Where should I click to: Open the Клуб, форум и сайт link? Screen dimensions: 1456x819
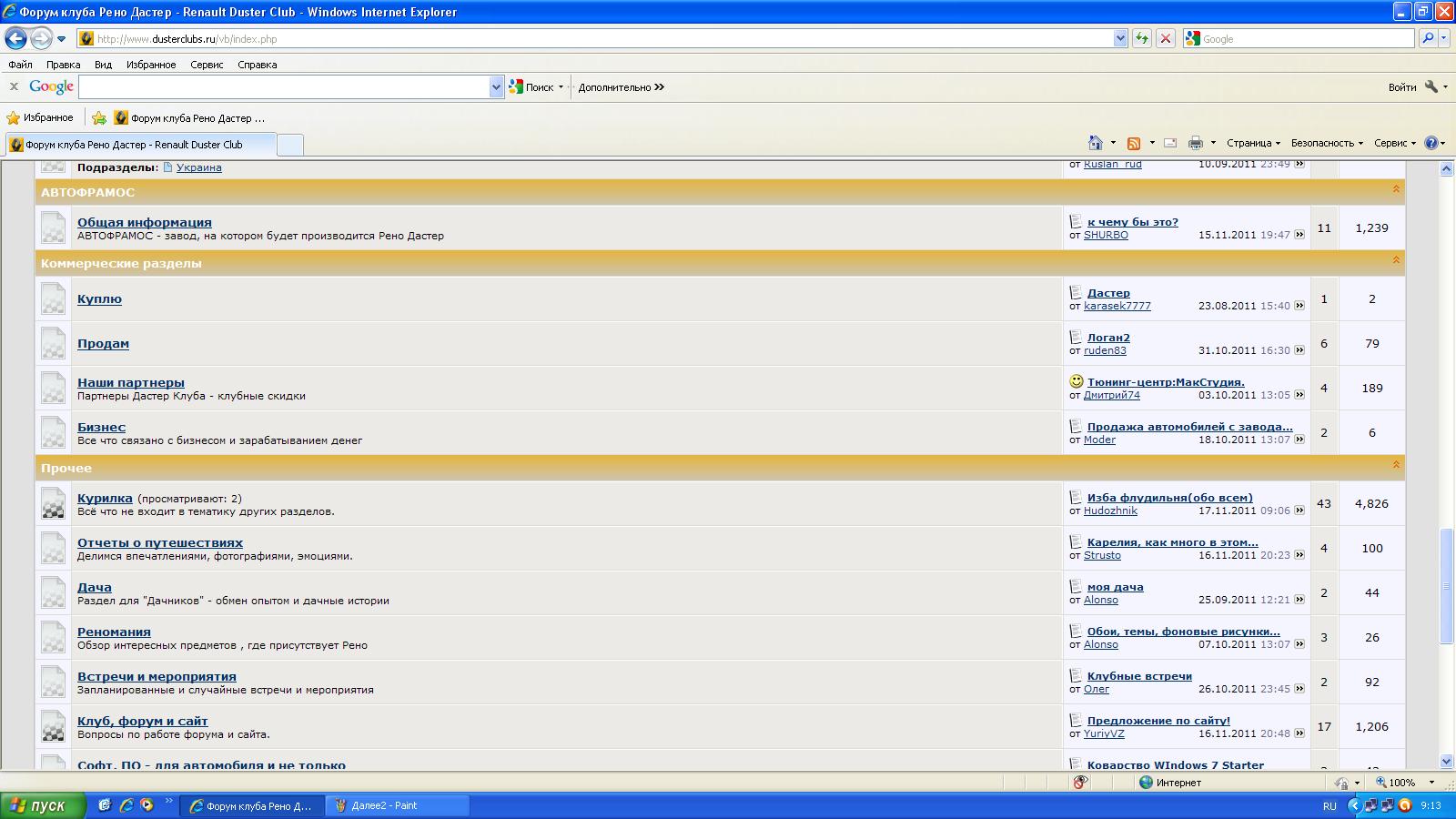point(143,721)
